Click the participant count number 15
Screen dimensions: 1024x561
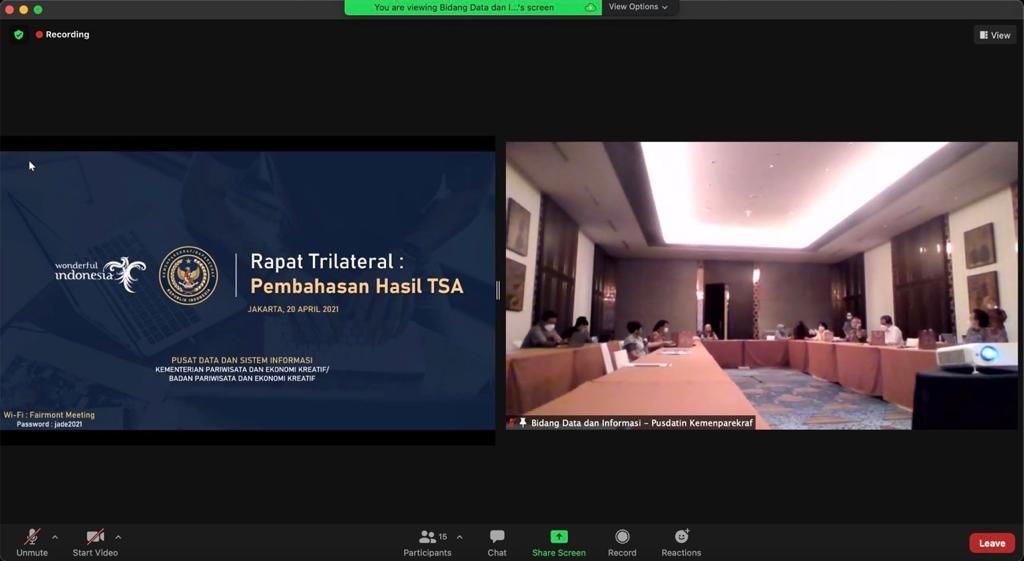443,537
